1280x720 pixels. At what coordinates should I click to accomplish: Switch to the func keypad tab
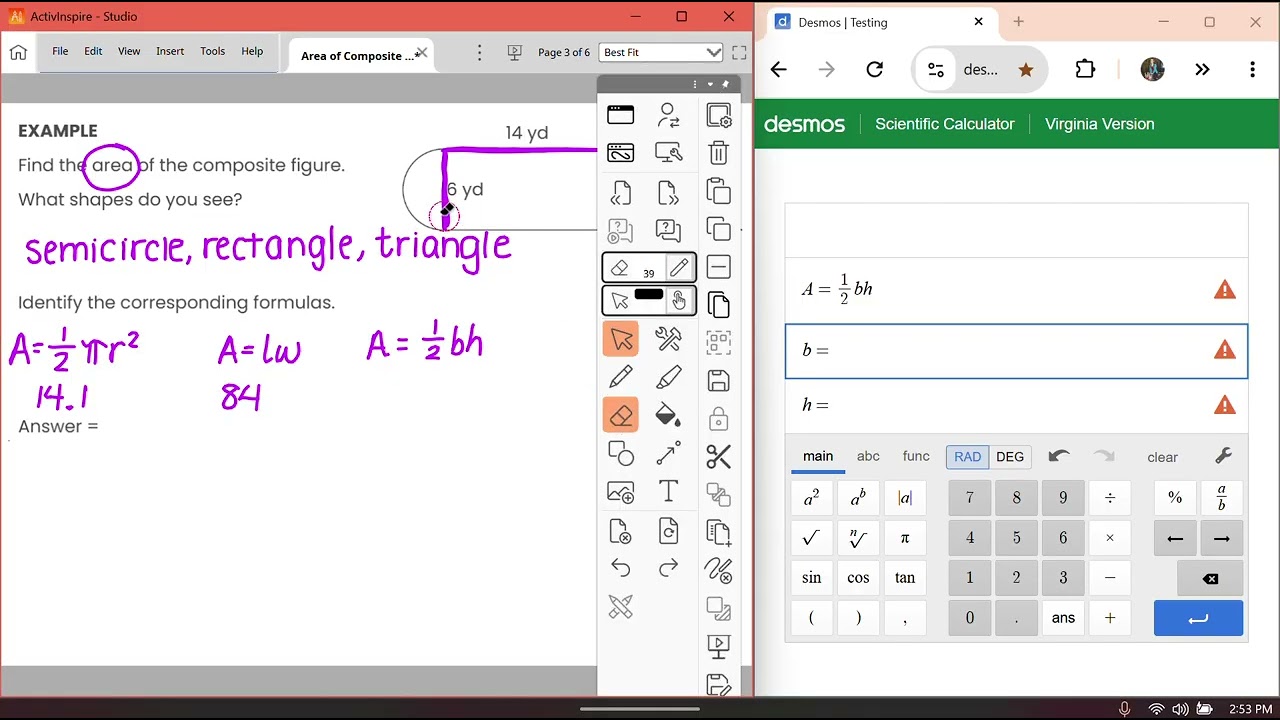pyautogui.click(x=916, y=456)
